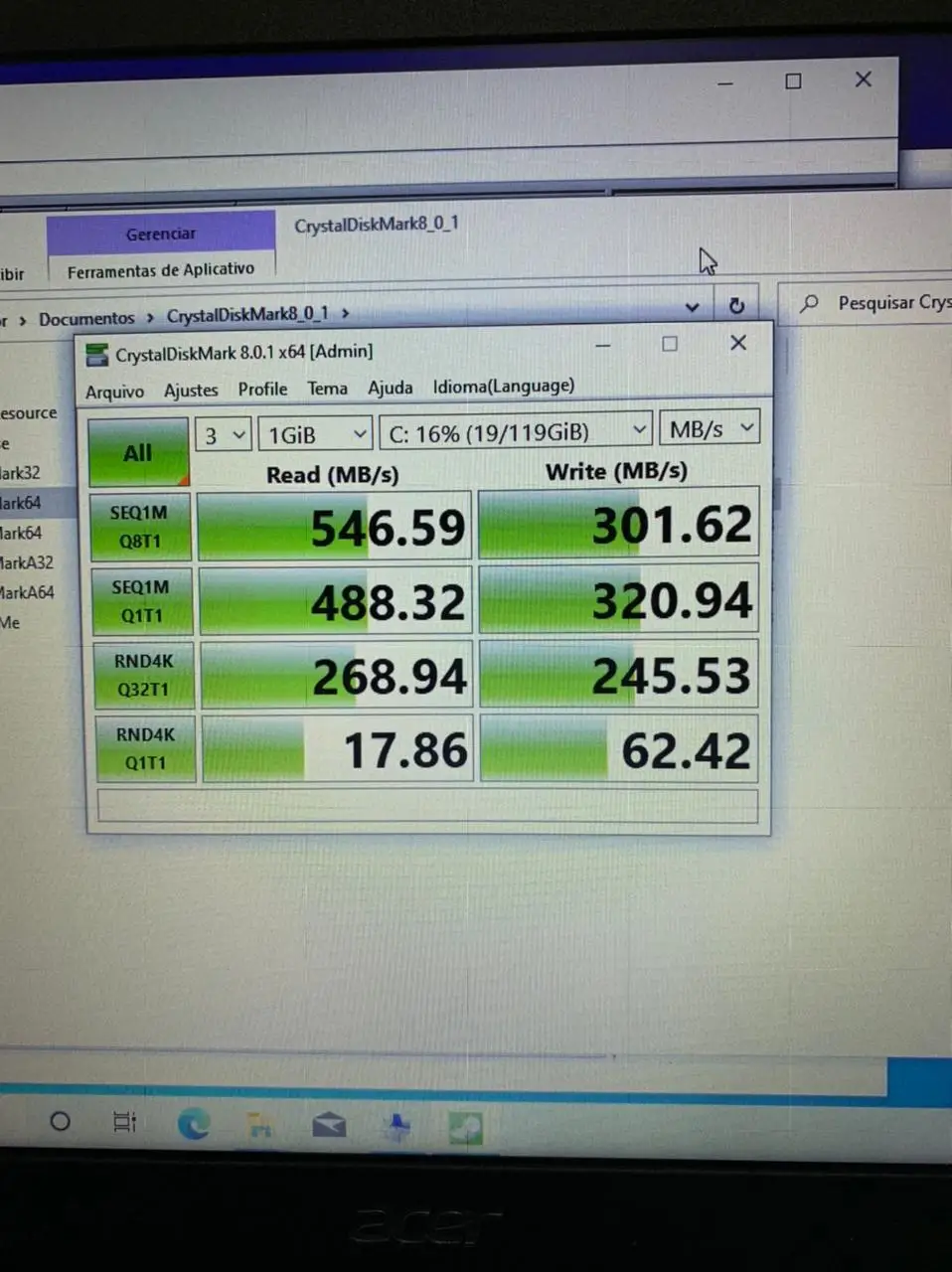
Task: Select the Gerenciar ribbon tab in Explorer
Action: pos(161,235)
